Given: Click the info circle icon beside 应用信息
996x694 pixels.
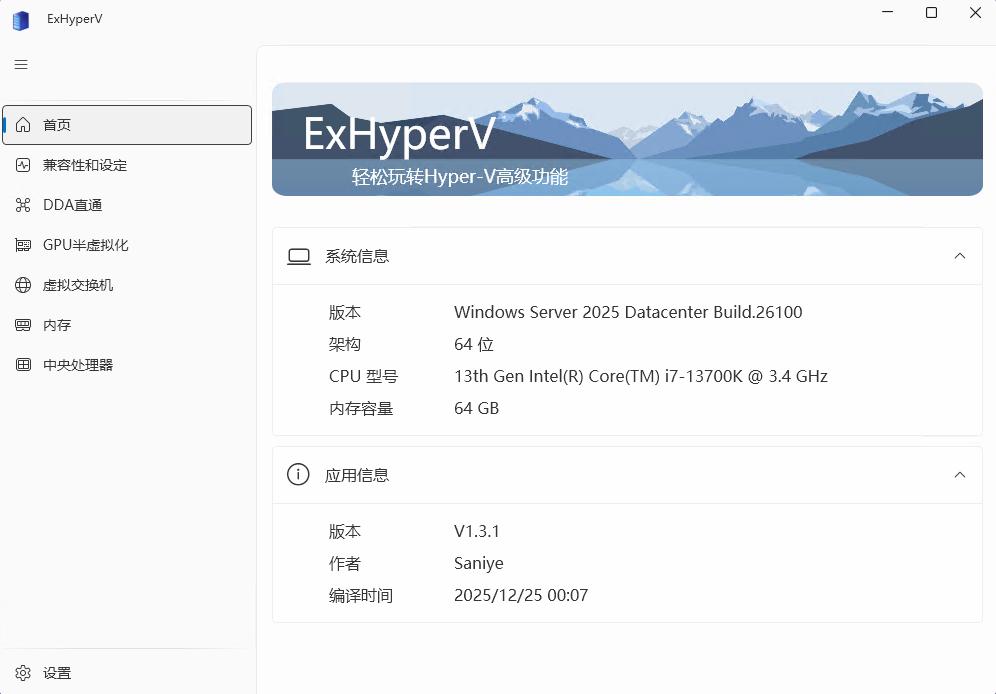Looking at the screenshot, I should tap(298, 475).
